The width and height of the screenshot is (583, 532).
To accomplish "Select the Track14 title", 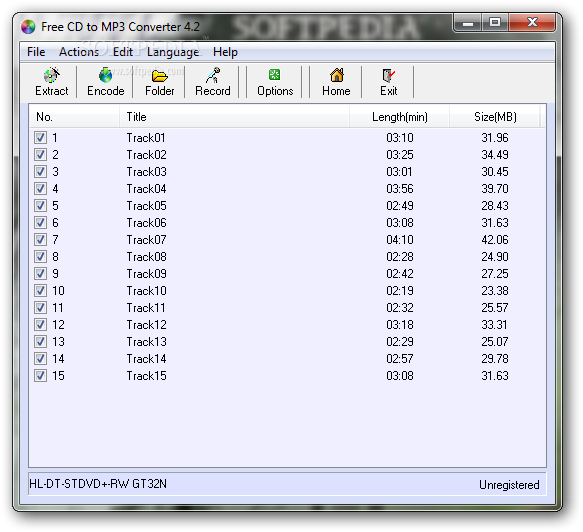I will tap(146, 359).
